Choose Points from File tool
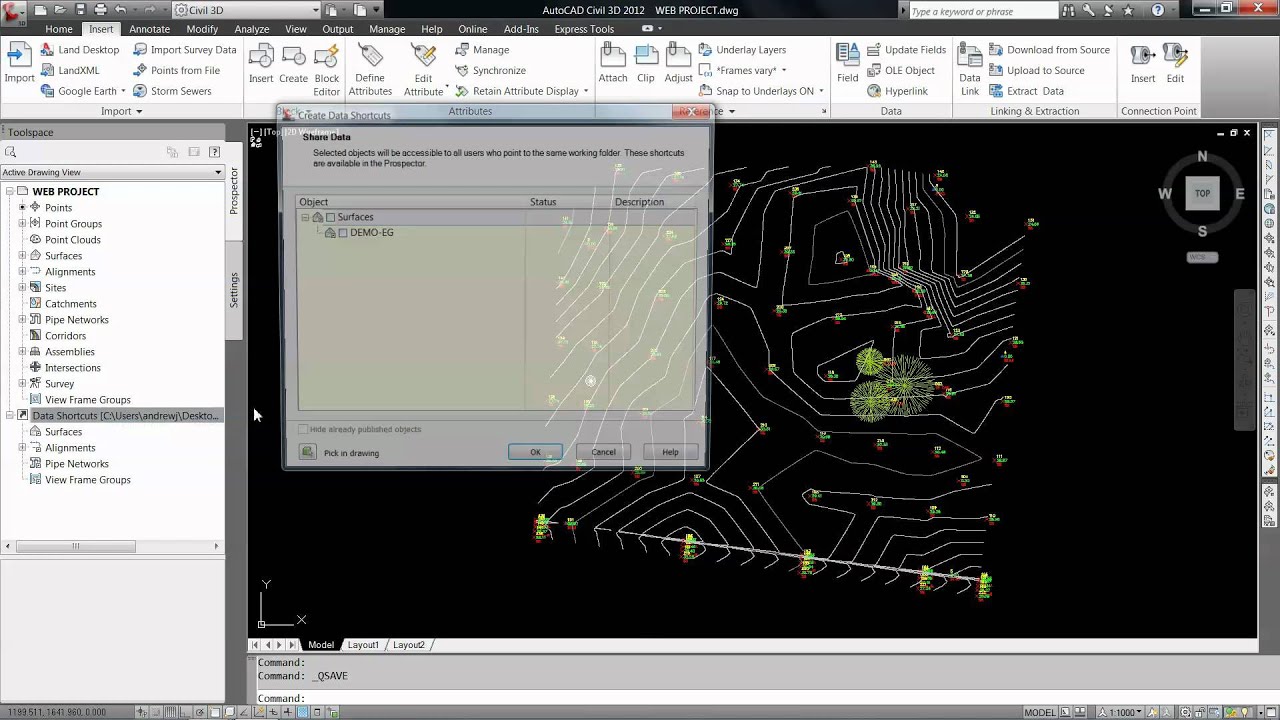The width and height of the screenshot is (1280, 720). 176,70
